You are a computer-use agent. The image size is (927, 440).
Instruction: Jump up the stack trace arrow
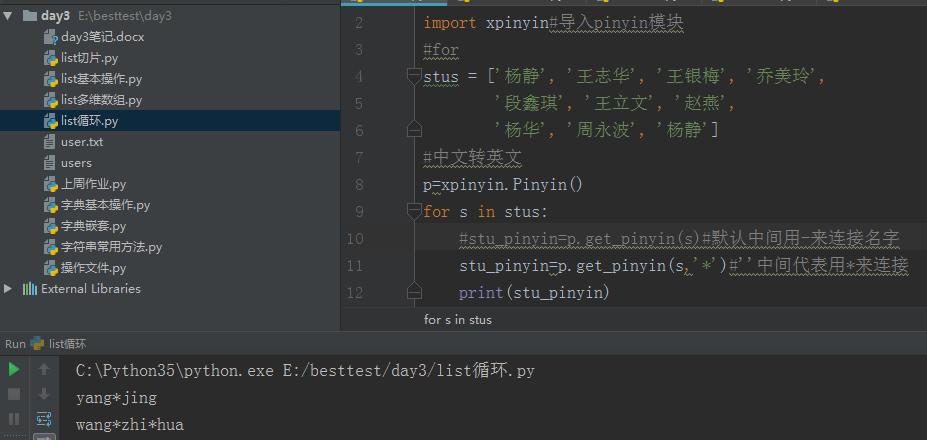coord(44,370)
